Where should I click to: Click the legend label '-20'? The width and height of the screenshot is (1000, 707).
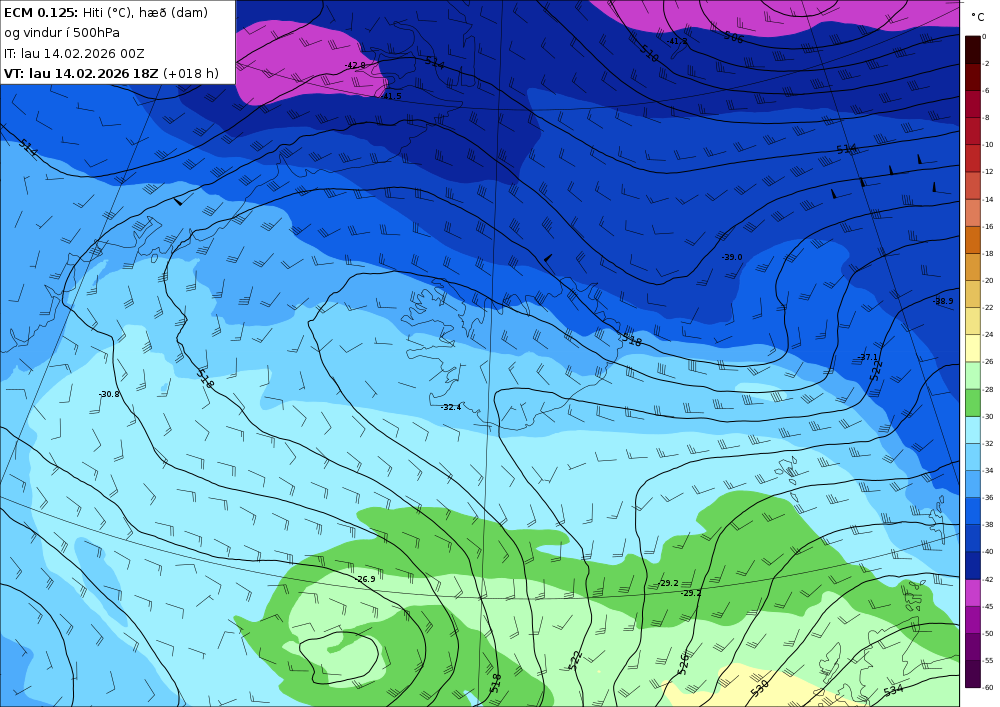988,281
